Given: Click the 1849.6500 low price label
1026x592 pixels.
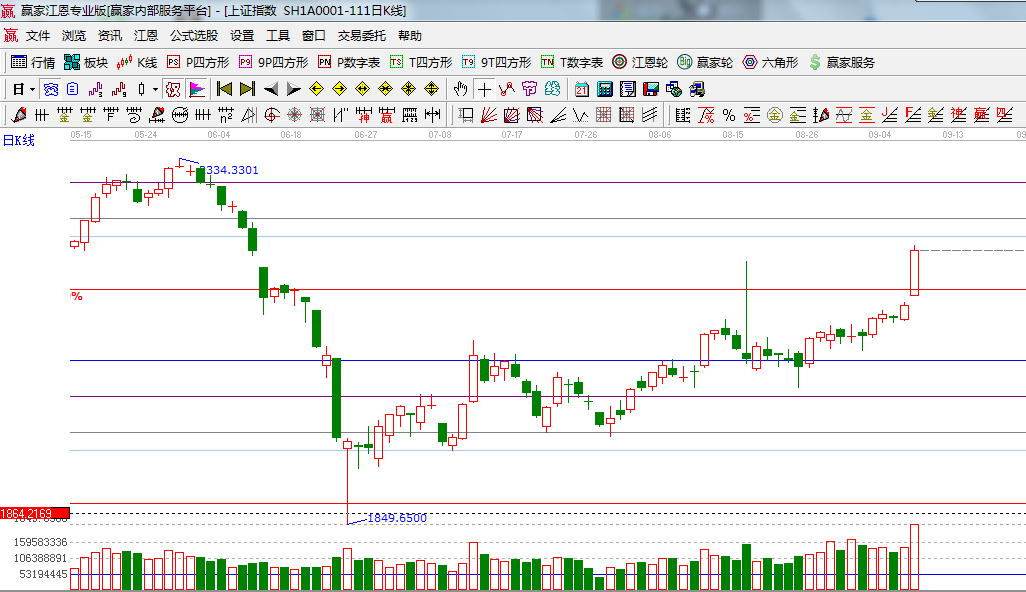Looking at the screenshot, I should coord(397,518).
